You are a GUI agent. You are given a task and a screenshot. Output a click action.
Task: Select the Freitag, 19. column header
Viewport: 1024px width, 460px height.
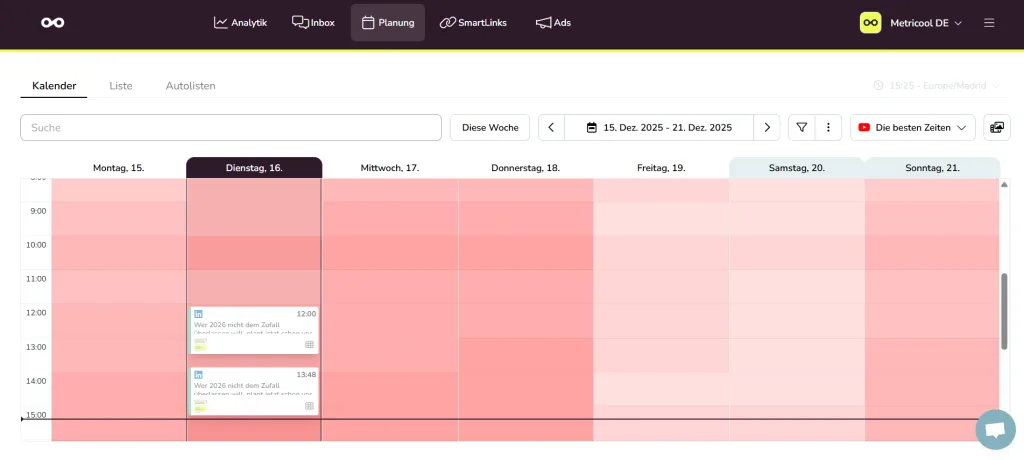click(661, 168)
